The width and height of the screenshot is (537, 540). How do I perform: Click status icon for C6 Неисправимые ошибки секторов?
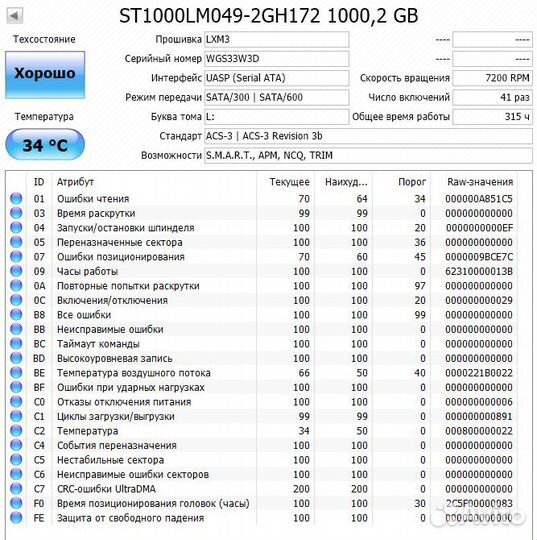click(x=16, y=474)
